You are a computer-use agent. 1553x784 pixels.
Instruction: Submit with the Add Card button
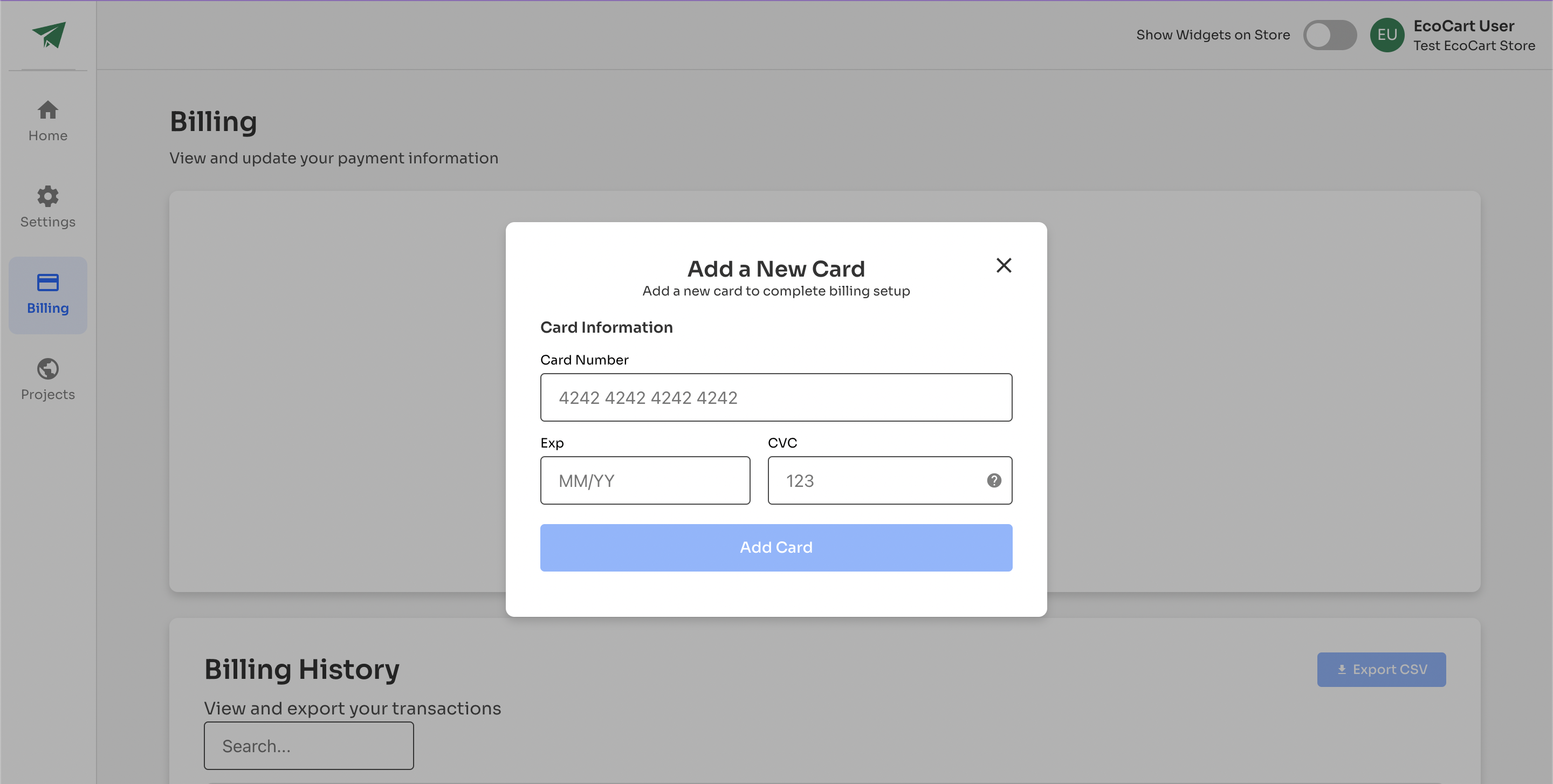(776, 547)
